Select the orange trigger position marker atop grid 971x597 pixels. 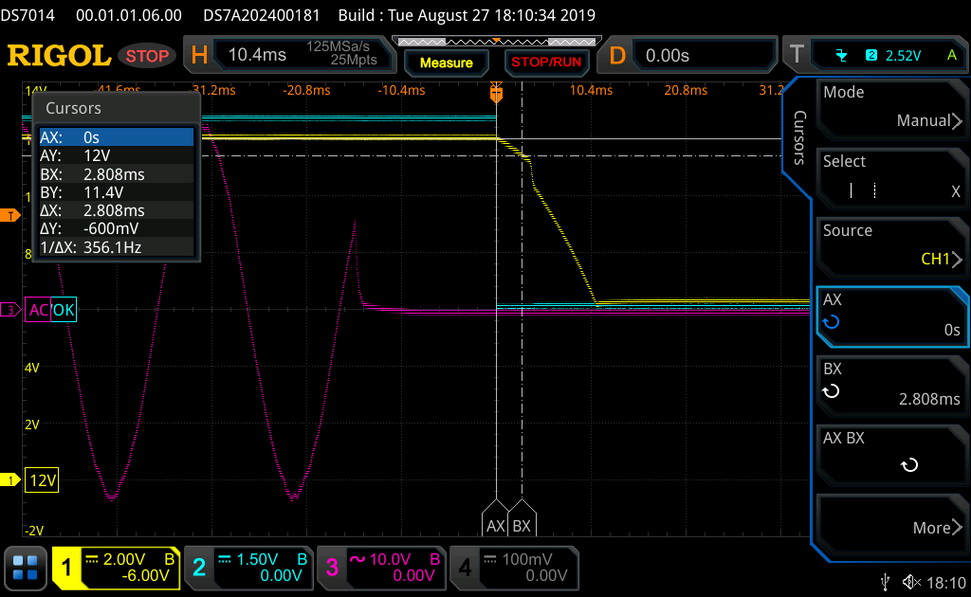[x=496, y=93]
